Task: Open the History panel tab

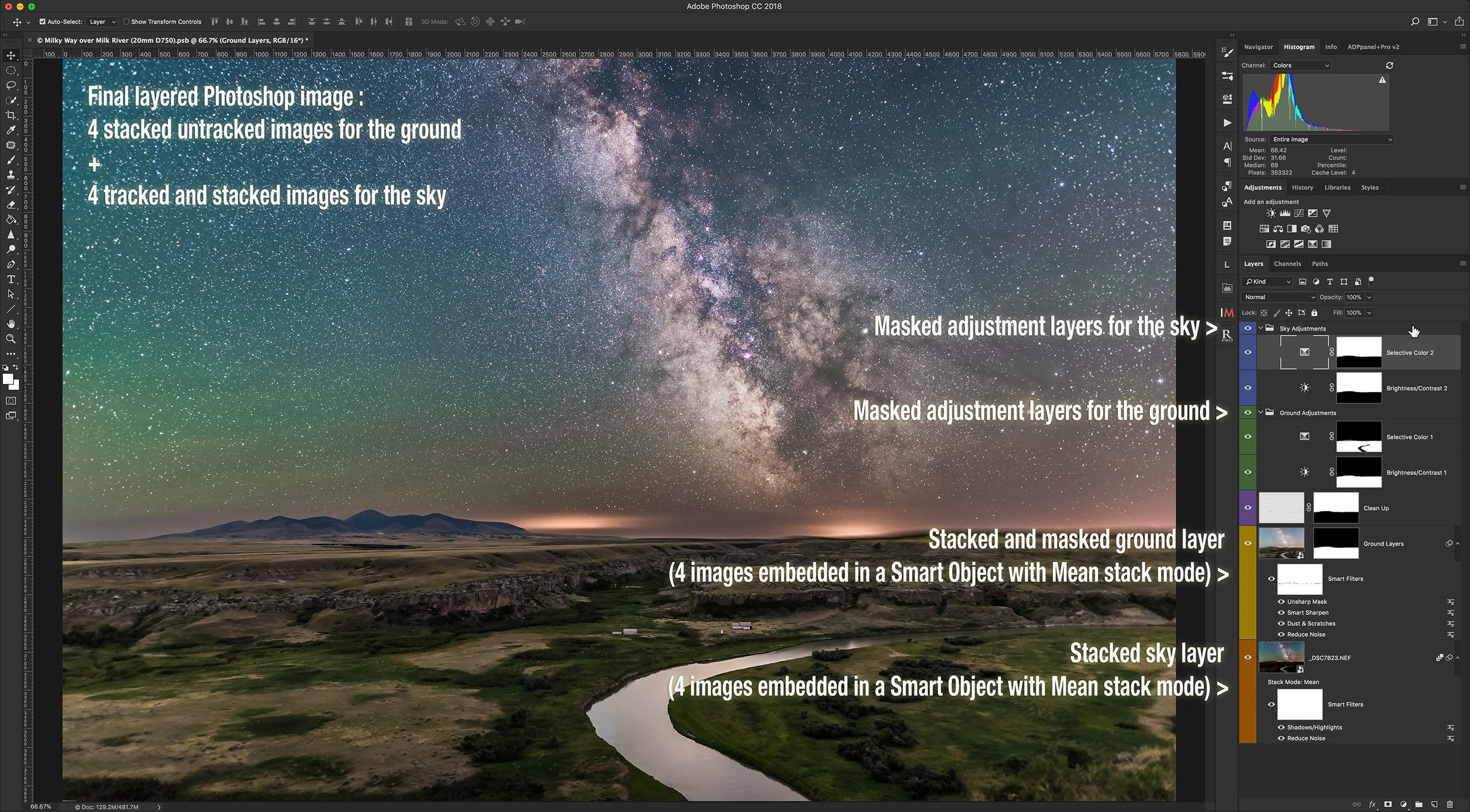Action: pos(1302,187)
